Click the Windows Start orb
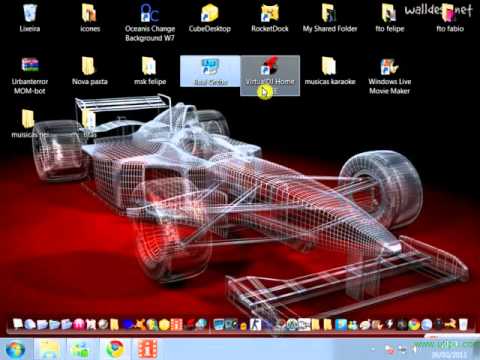The image size is (480, 360). (x=15, y=350)
